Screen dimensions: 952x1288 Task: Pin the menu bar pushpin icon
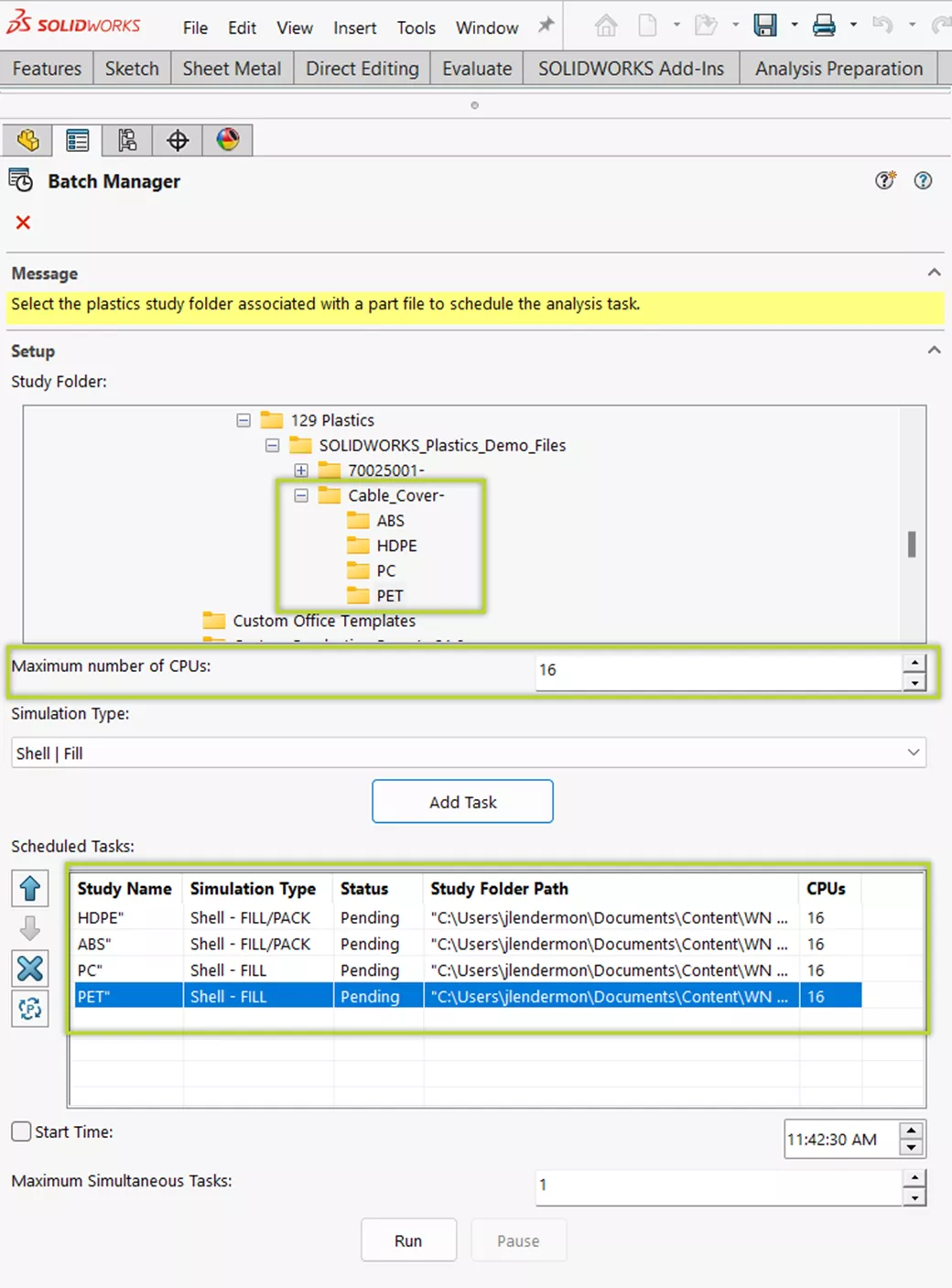coord(546,26)
